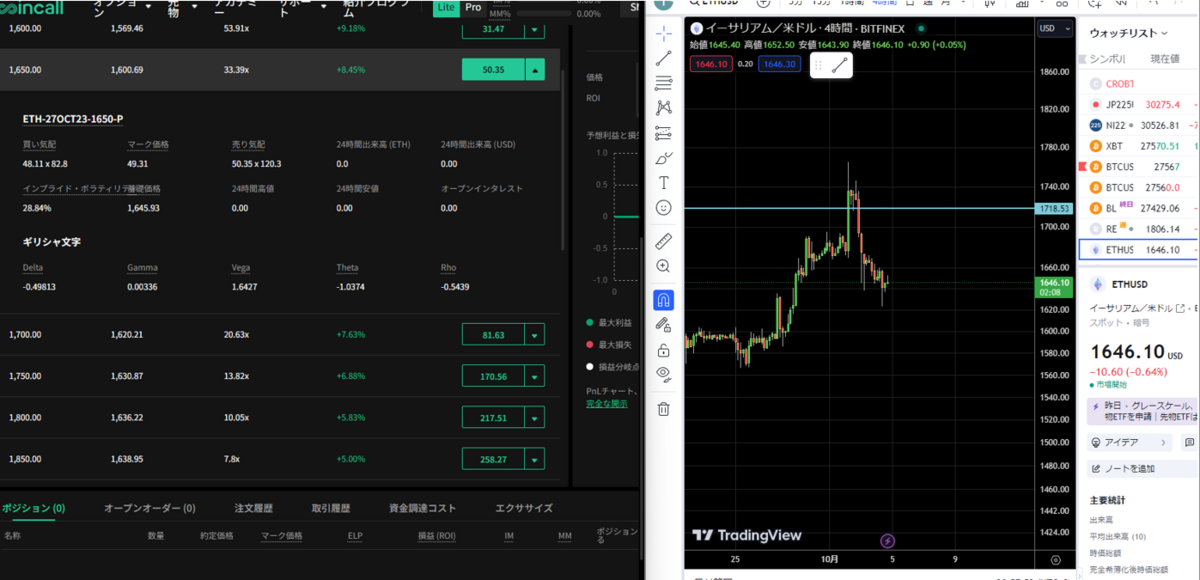1200x580 pixels.
Task: Open chart settings gear at bottom-right axis
Action: pos(1055,560)
